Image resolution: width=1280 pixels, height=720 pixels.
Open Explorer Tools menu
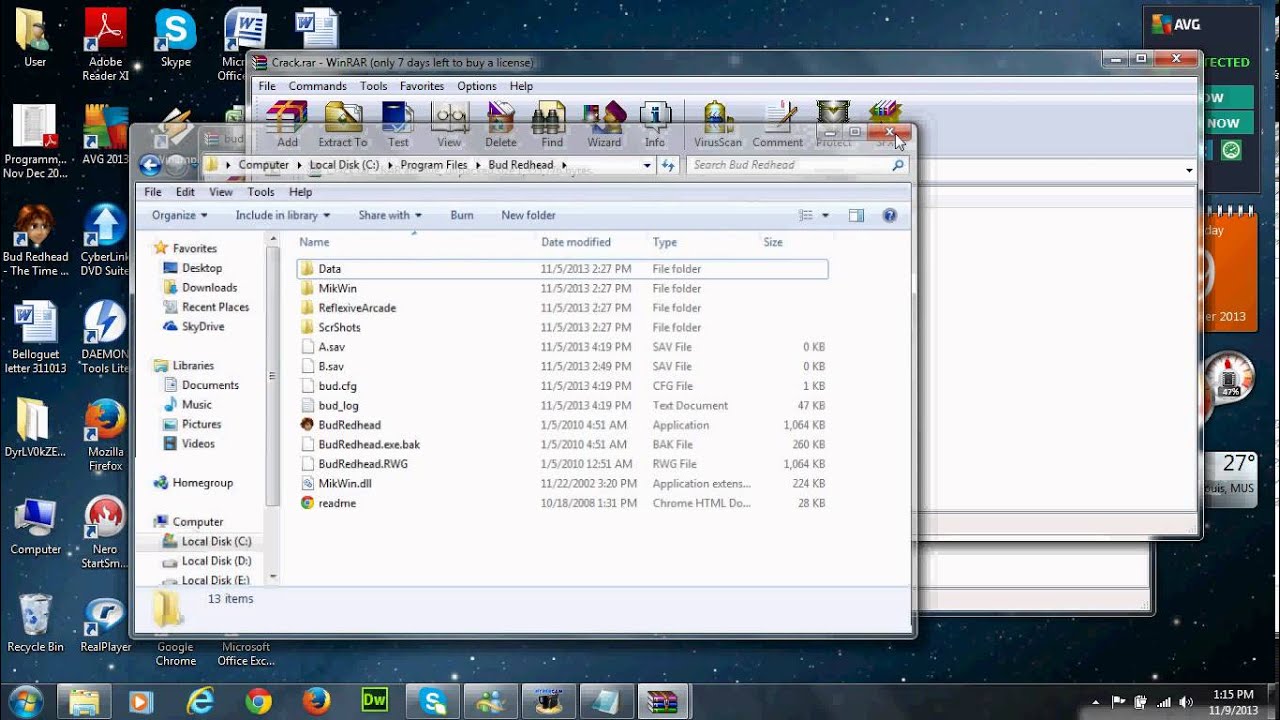tap(261, 192)
